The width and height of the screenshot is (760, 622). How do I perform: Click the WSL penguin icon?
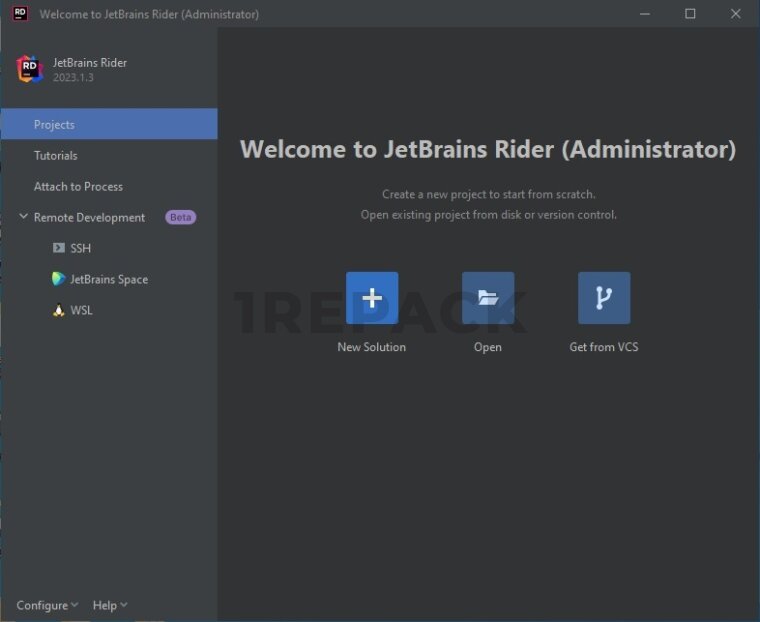coord(58,310)
